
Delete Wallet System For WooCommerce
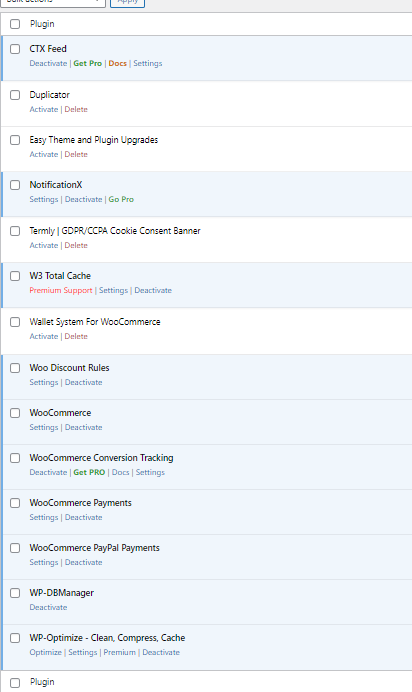(76, 336)
